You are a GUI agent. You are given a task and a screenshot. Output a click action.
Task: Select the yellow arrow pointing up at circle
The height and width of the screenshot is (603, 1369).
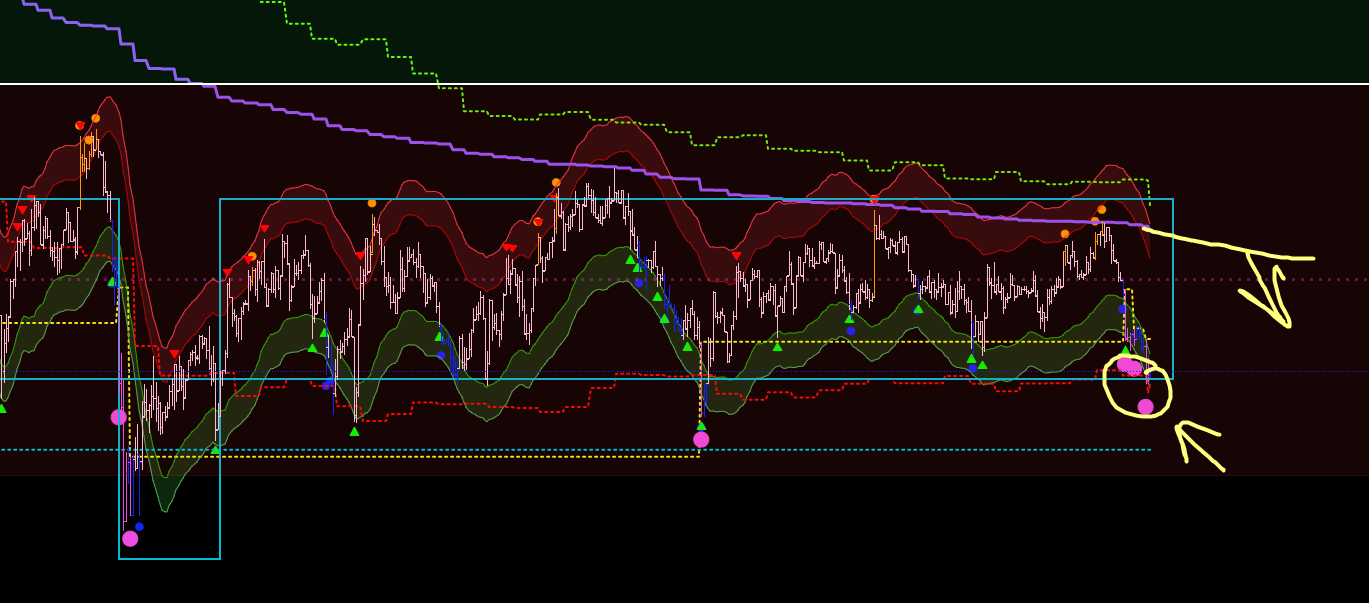[x=1198, y=446]
